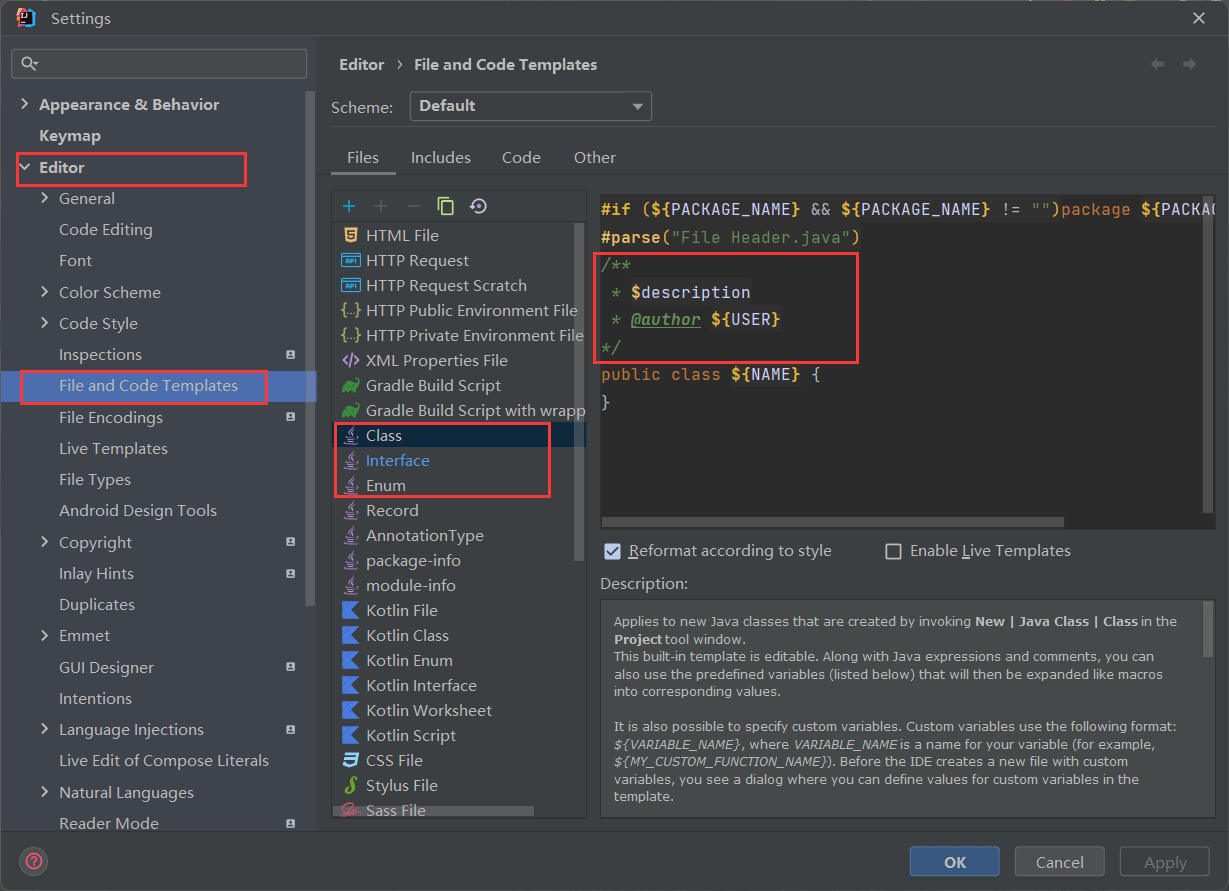This screenshot has width=1229, height=891.
Task: Open help via the question mark icon
Action: pos(34,861)
